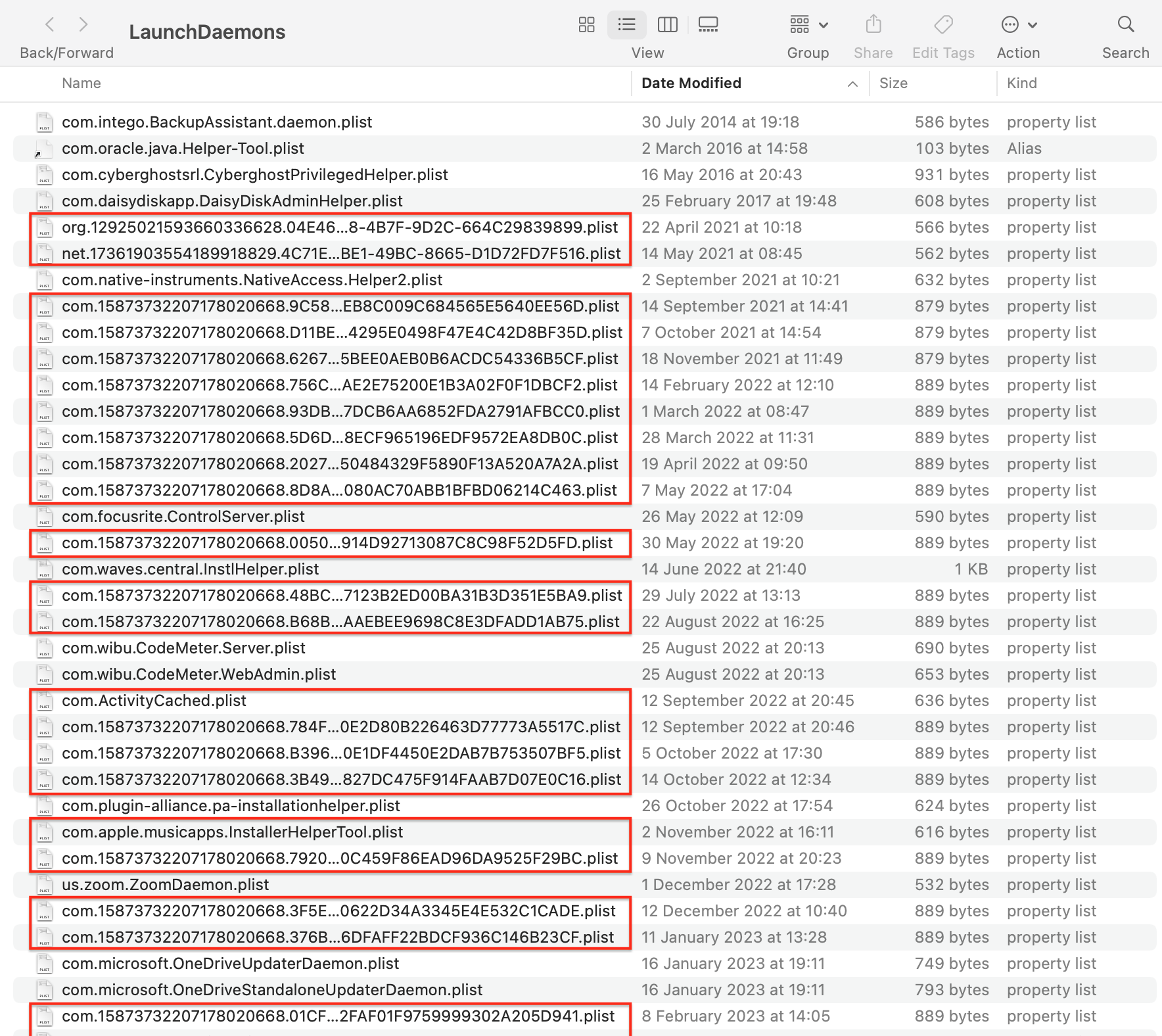1162x1036 pixels.
Task: Click the CyberghostPrivilegedHelper plist file icon
Action: (45, 175)
